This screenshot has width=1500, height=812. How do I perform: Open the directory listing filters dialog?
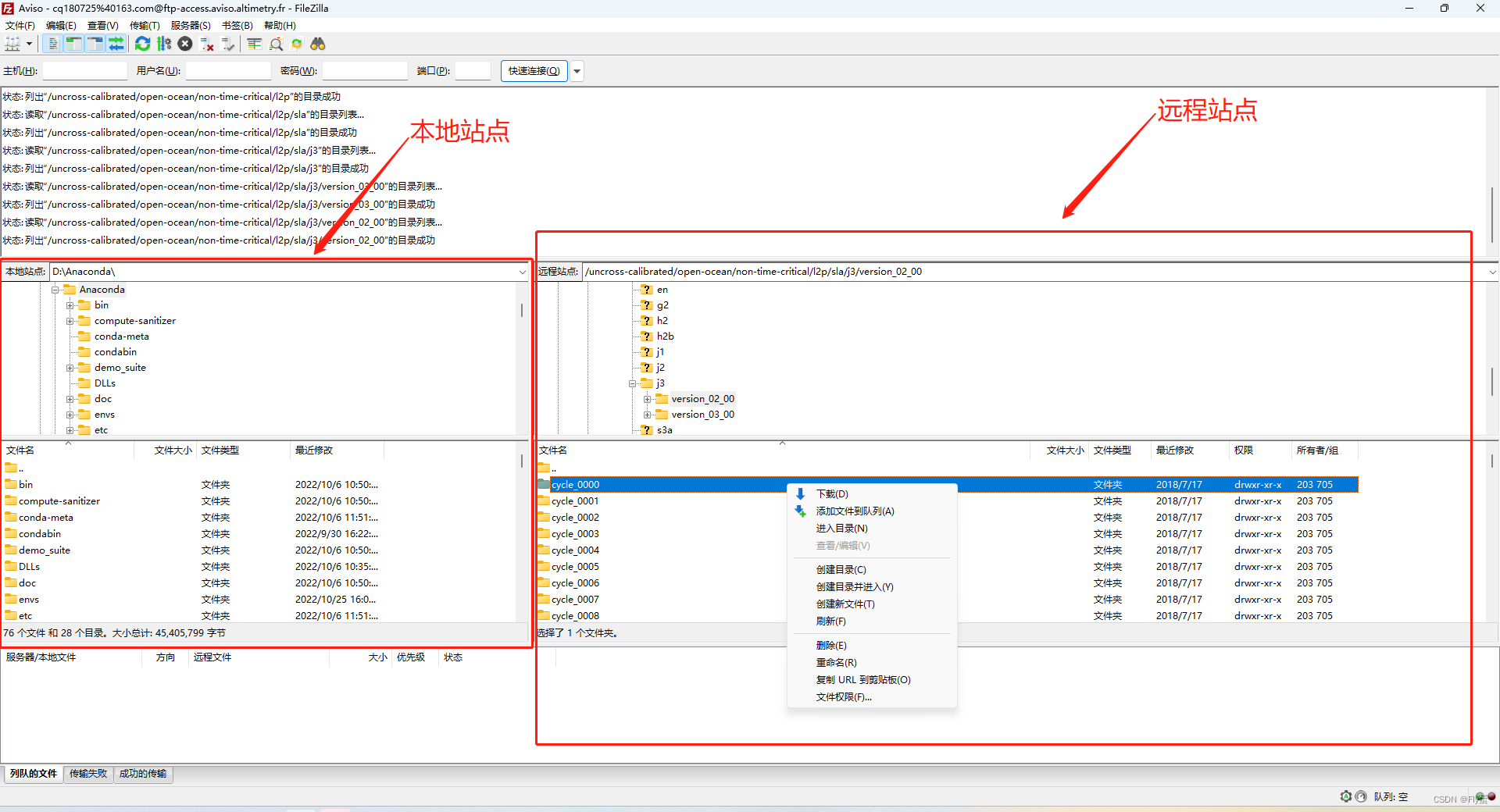pyautogui.click(x=255, y=44)
